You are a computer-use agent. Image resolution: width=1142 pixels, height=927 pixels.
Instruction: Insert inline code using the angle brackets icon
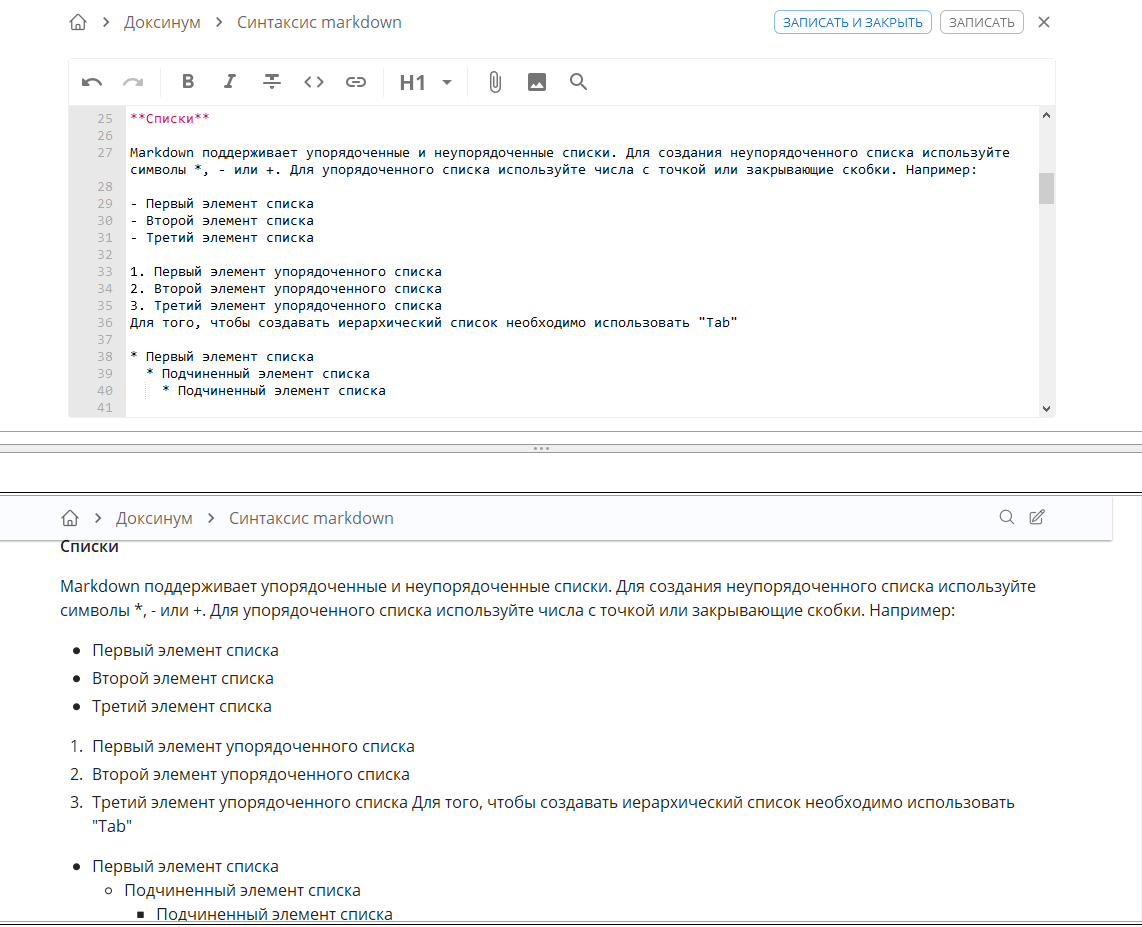tap(313, 82)
